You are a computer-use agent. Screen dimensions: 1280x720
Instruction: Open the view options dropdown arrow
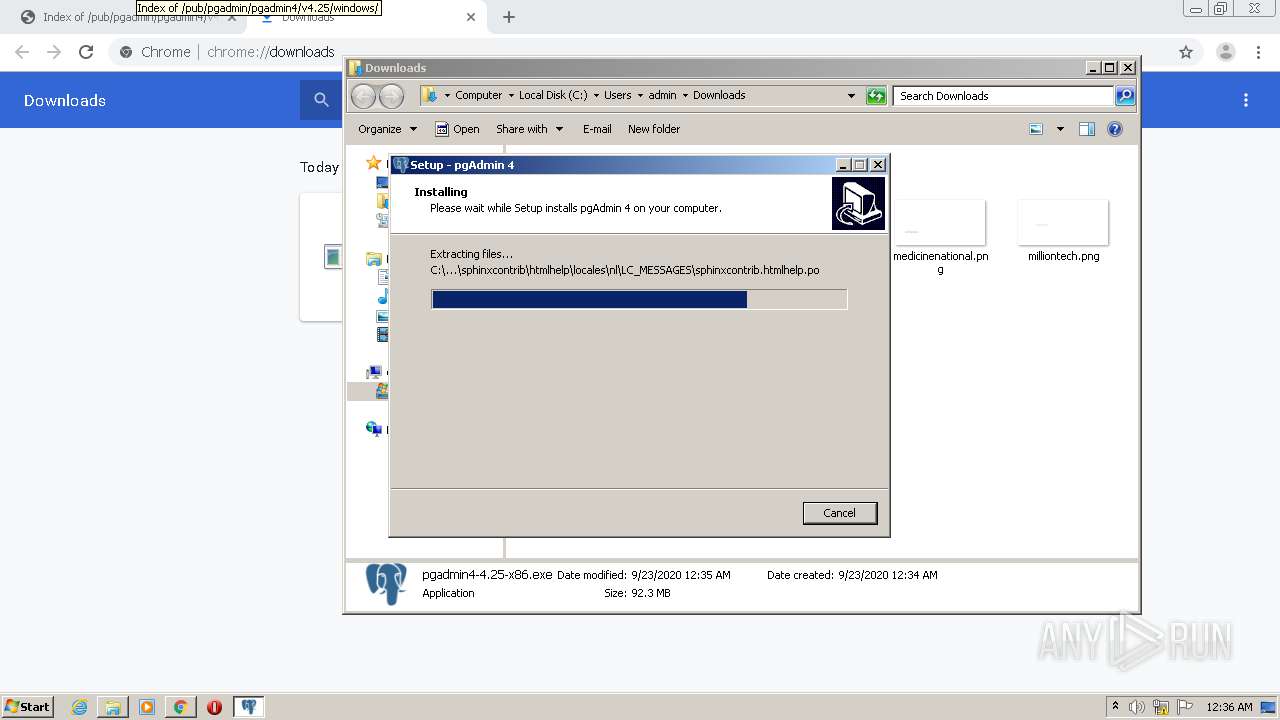click(x=1060, y=129)
